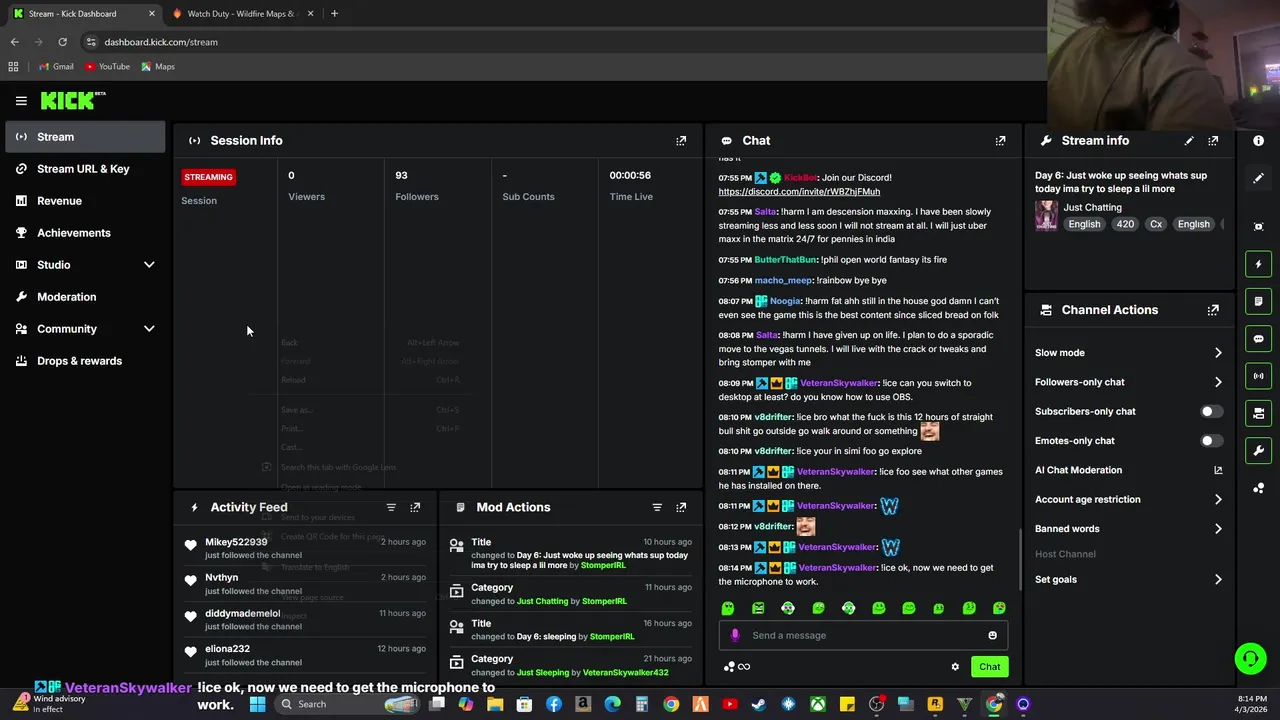Open chat settings gear icon

[x=955, y=667]
